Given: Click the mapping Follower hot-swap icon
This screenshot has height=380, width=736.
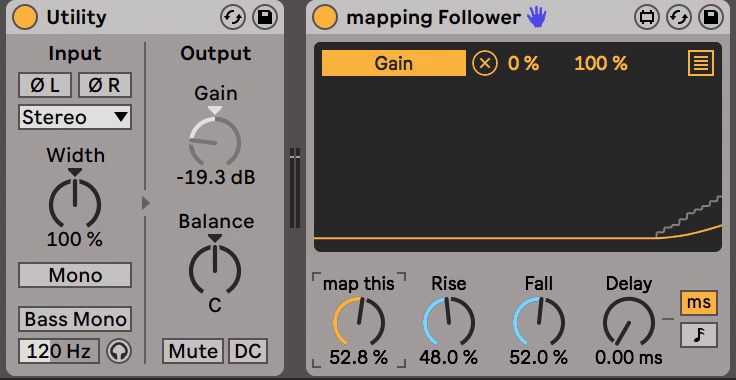Looking at the screenshot, I should point(679,18).
